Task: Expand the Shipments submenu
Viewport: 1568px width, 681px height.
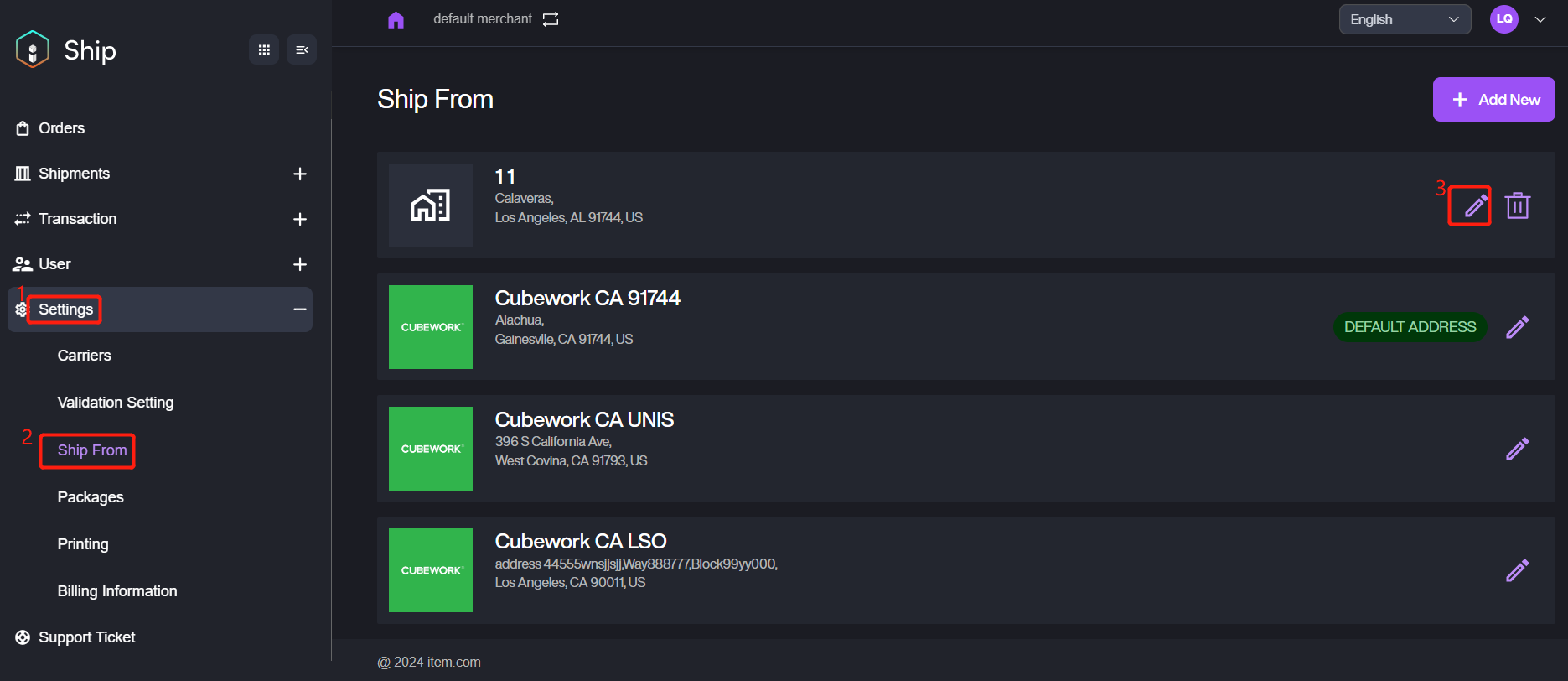Action: click(300, 174)
